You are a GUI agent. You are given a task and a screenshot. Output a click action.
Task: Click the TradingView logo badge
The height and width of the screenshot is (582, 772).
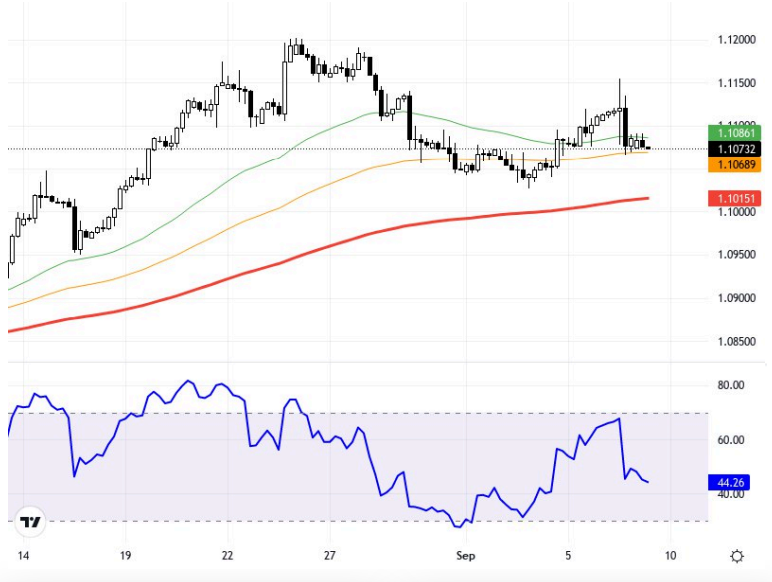coord(30,521)
